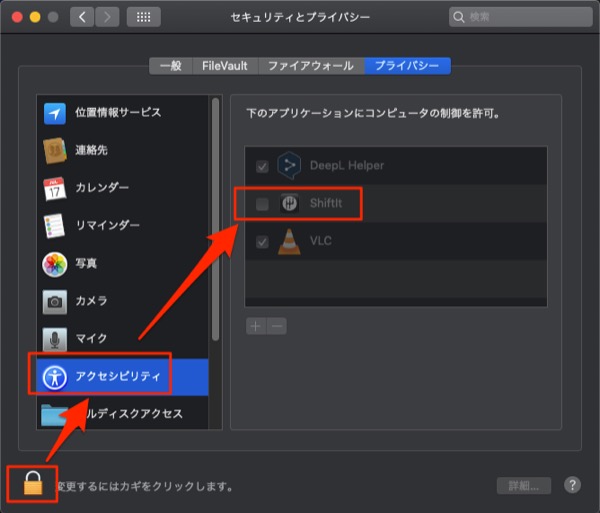
Task: Uncheck the VLC checkbox
Action: point(262,242)
